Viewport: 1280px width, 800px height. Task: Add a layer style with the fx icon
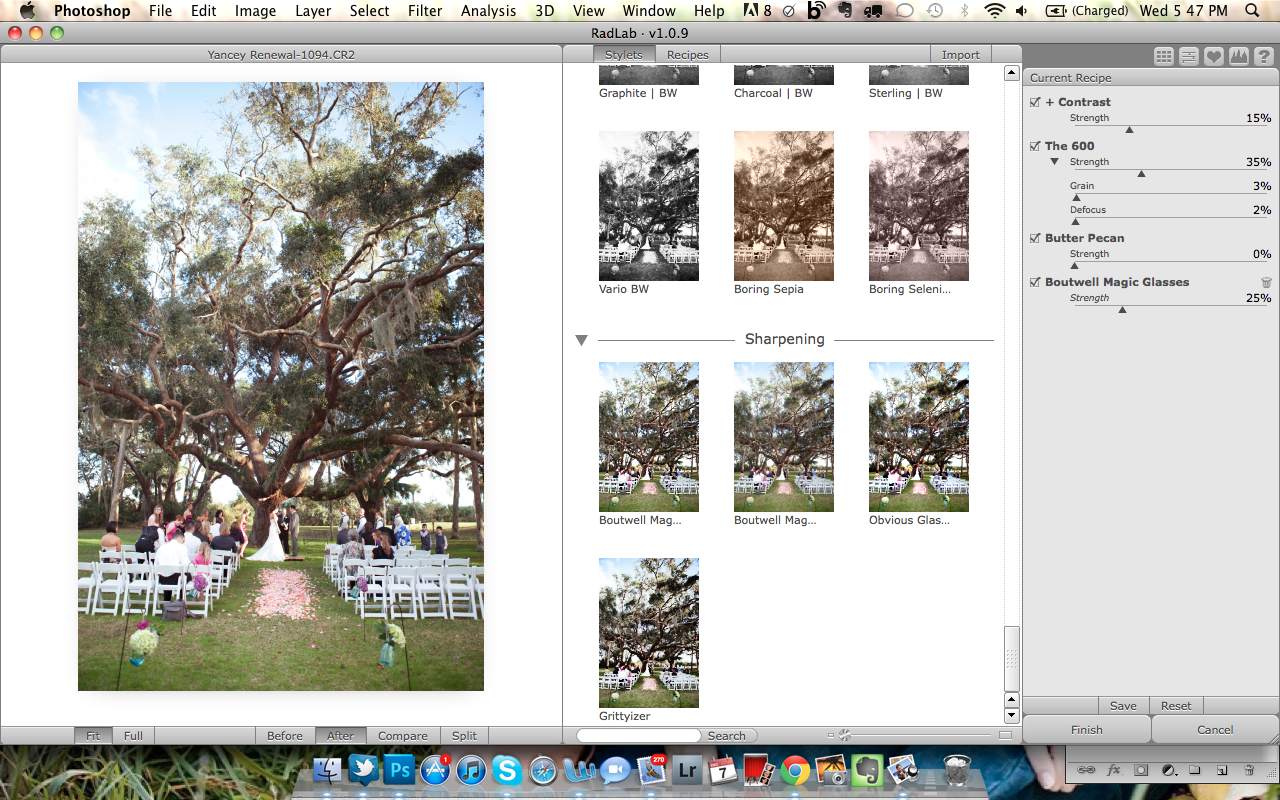click(1114, 770)
